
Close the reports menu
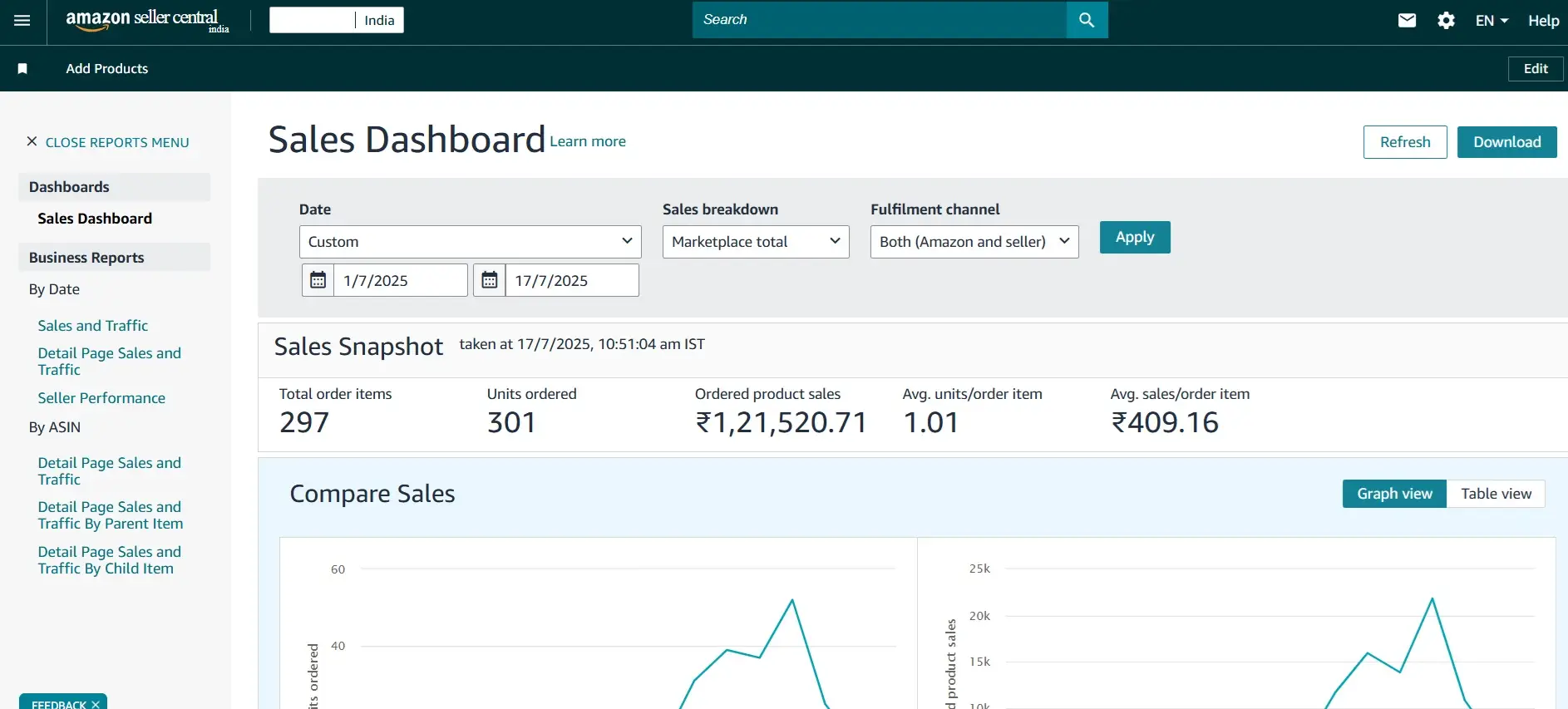click(108, 142)
